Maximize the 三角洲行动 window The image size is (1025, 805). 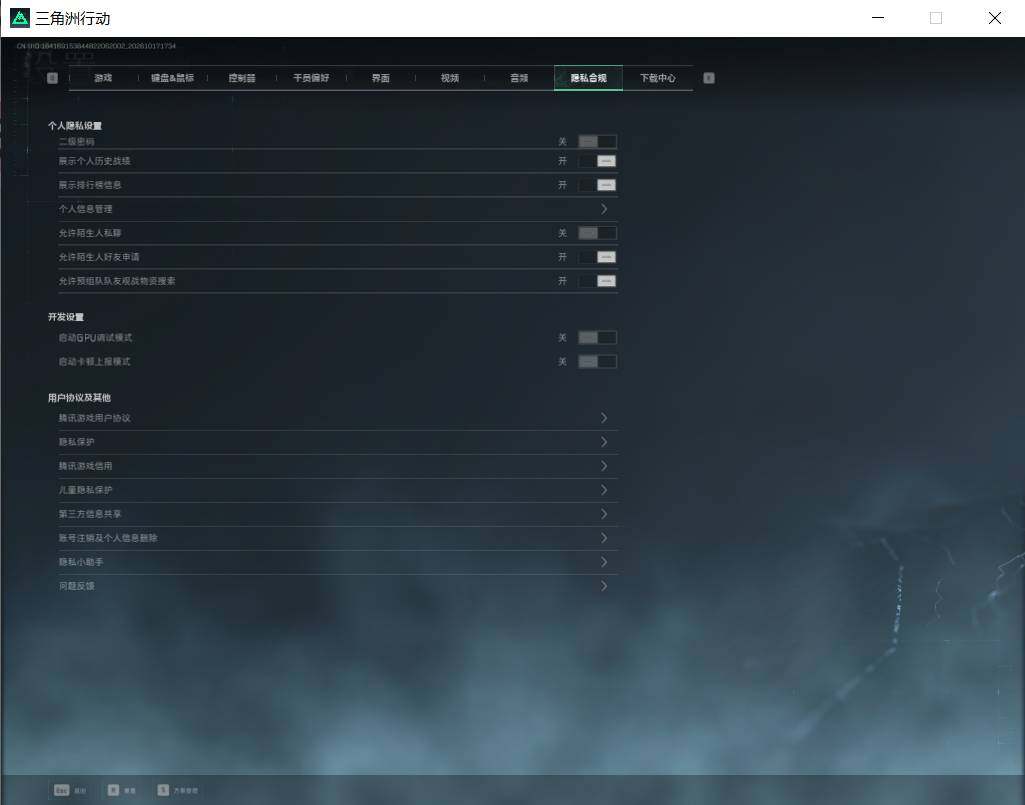pos(936,18)
